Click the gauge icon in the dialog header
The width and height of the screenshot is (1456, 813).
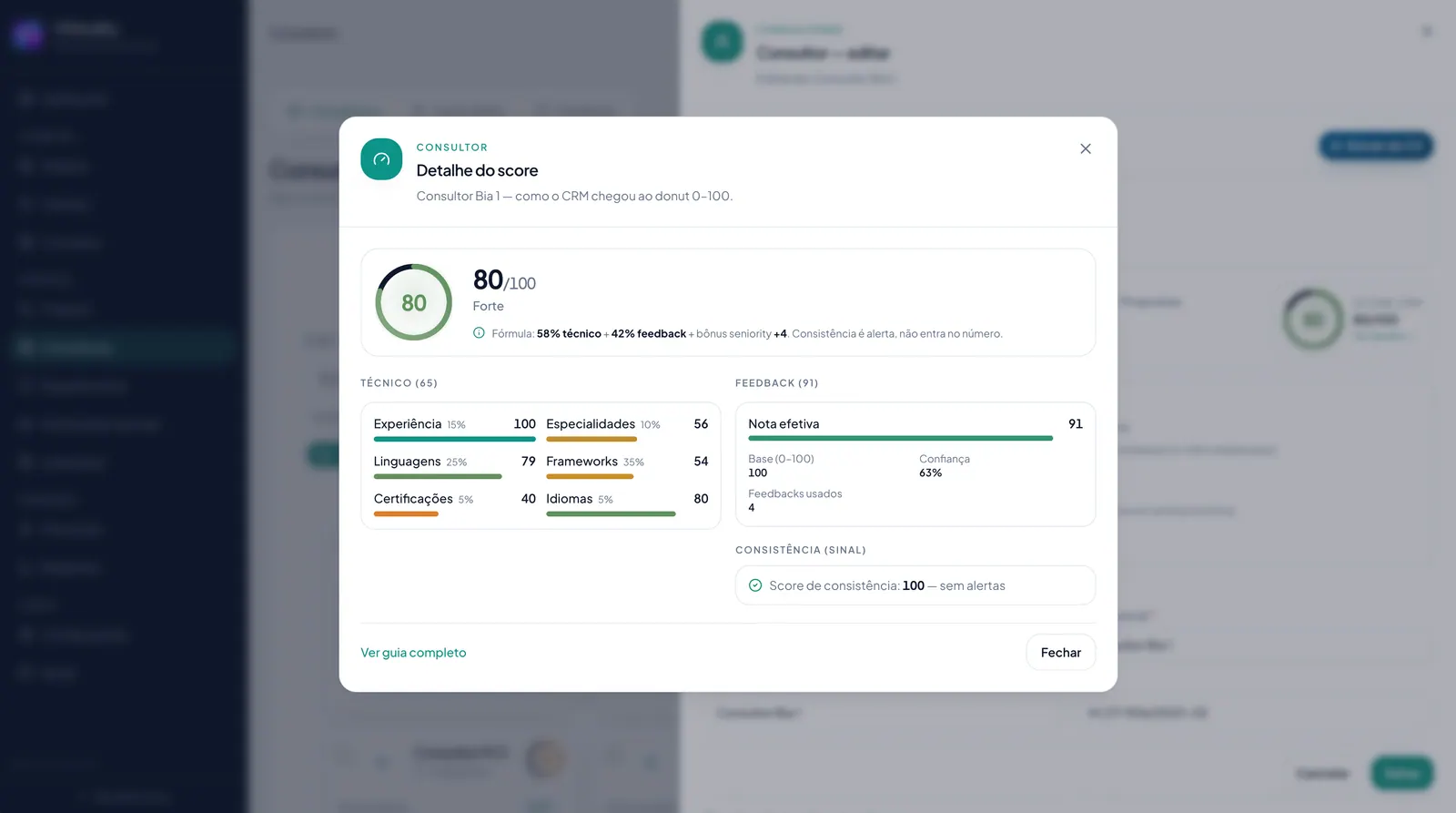[381, 159]
